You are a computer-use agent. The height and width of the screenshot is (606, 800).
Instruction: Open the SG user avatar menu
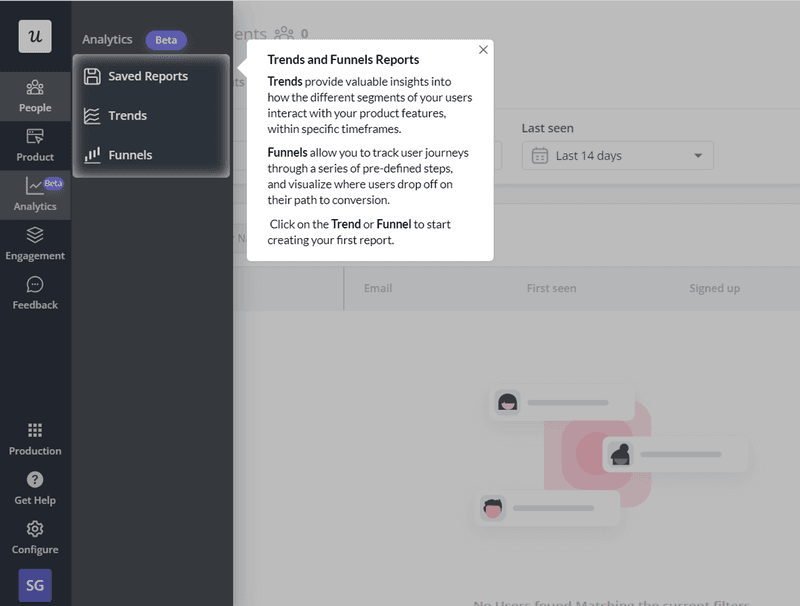coord(35,583)
